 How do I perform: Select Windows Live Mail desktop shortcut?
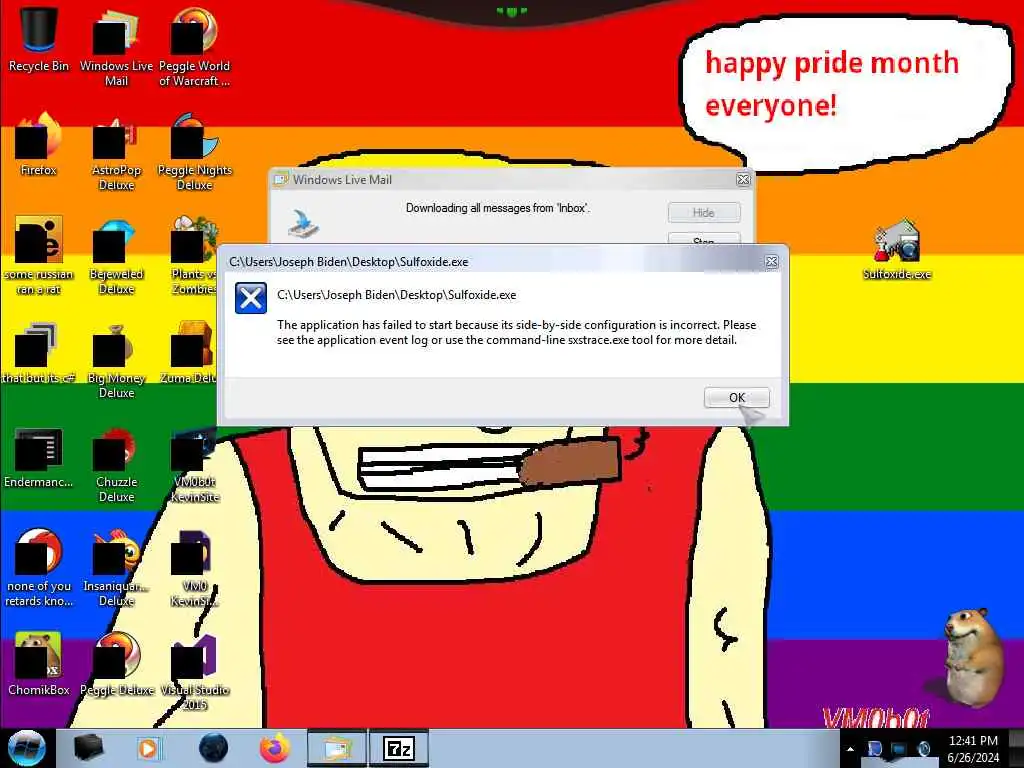116,47
